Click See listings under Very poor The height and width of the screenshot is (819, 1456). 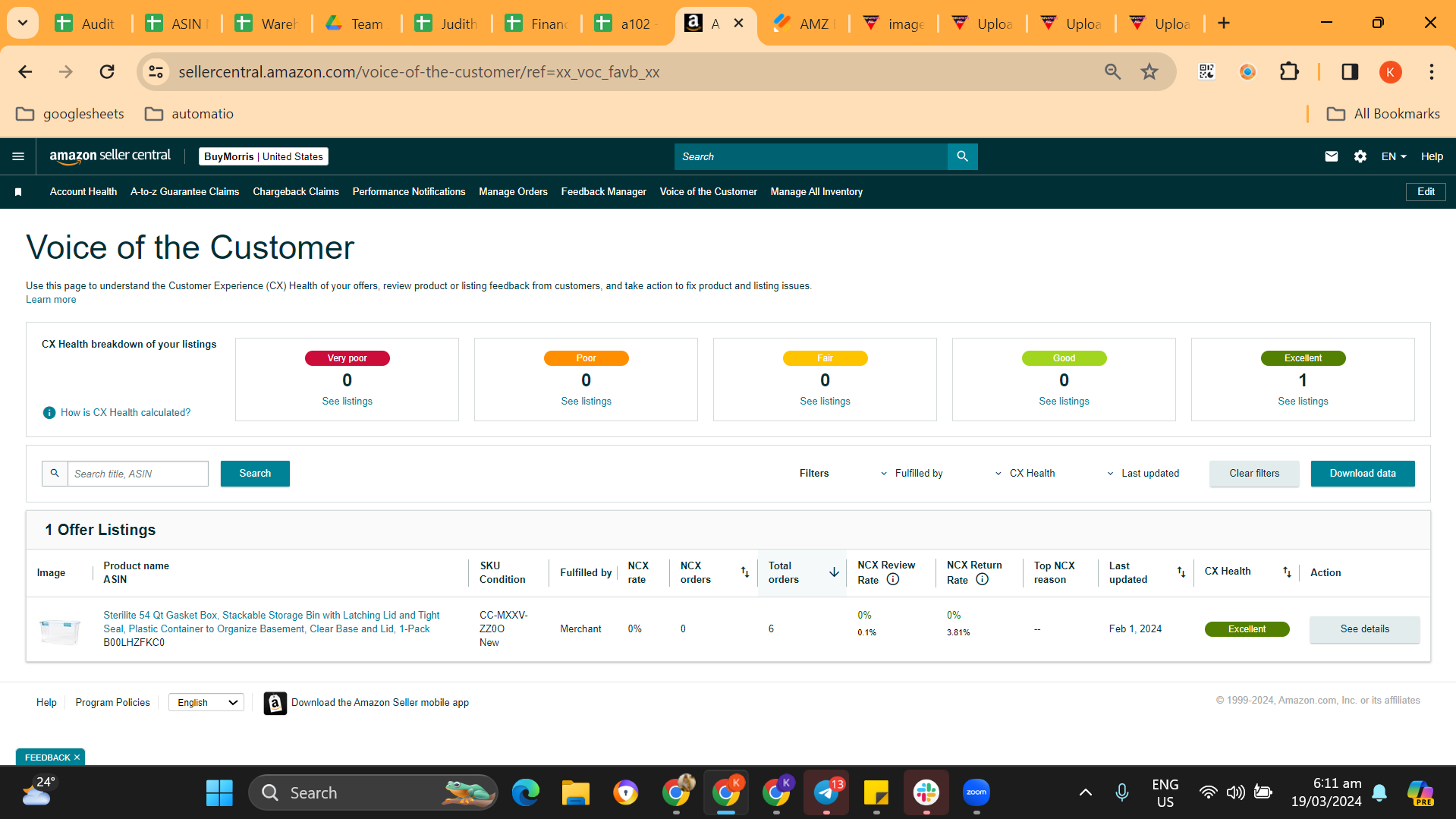pos(347,402)
